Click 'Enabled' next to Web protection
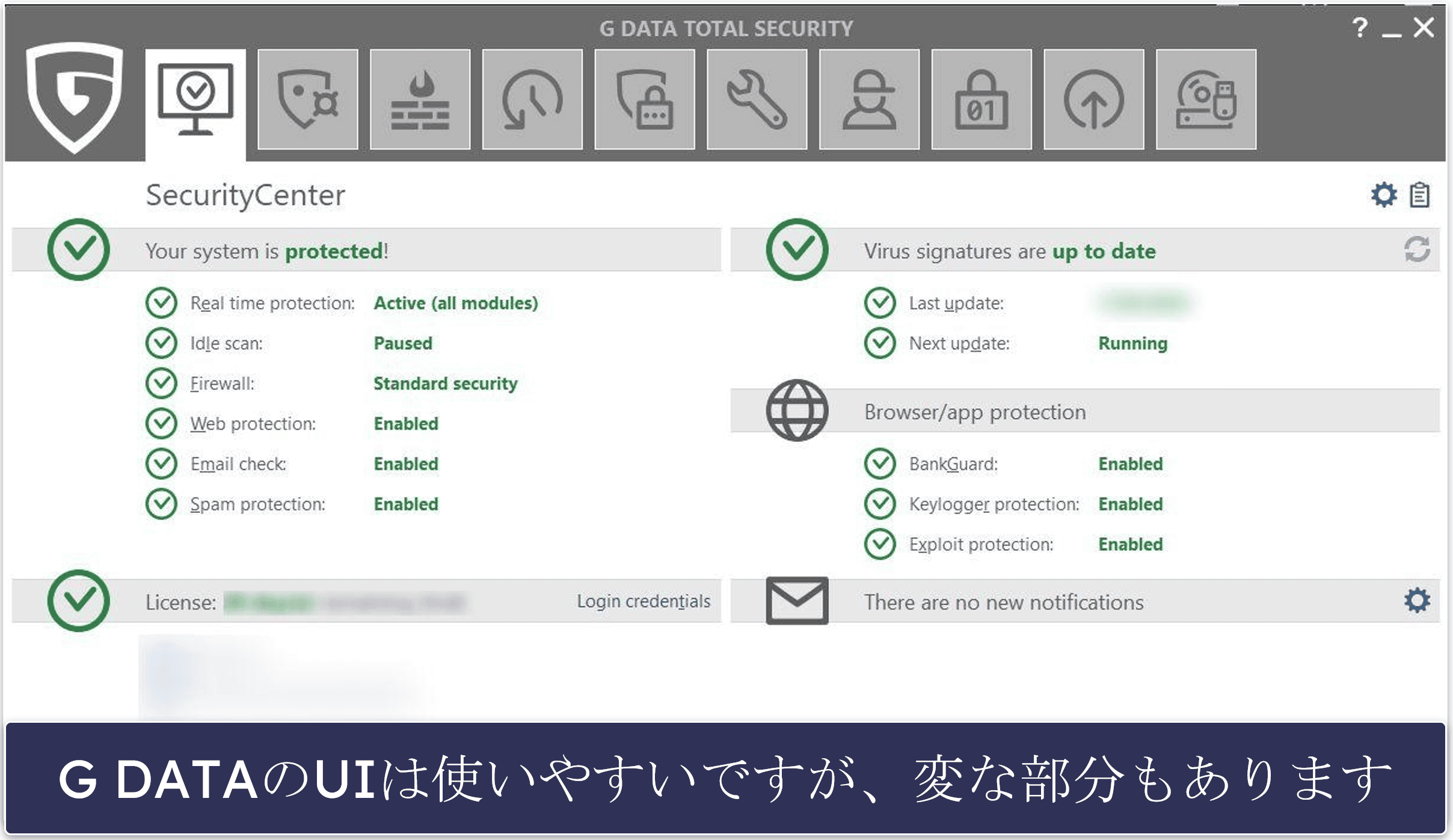This screenshot has height=840, width=1453. click(x=406, y=424)
